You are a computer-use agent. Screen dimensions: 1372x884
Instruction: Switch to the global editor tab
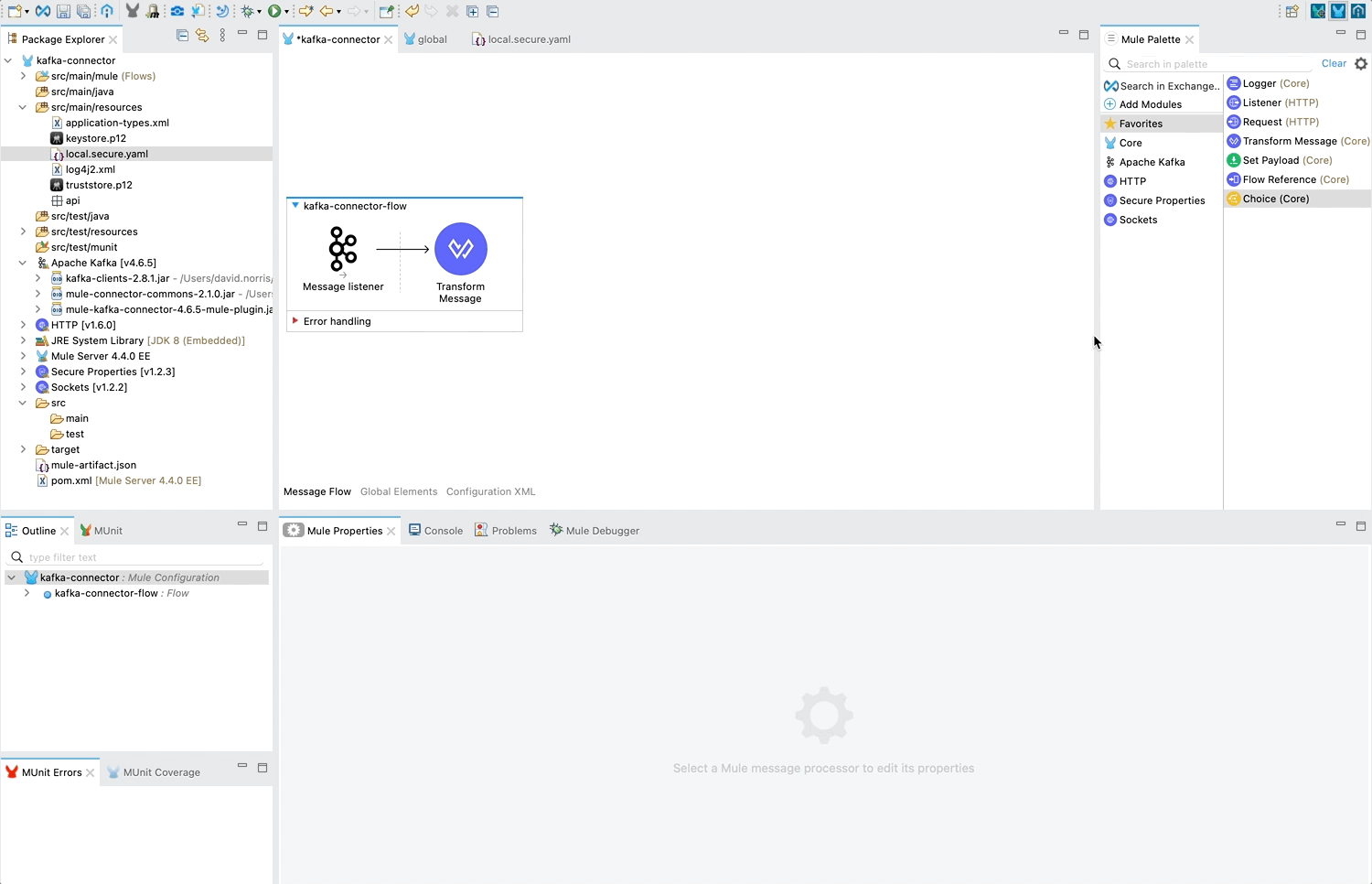[x=431, y=39]
